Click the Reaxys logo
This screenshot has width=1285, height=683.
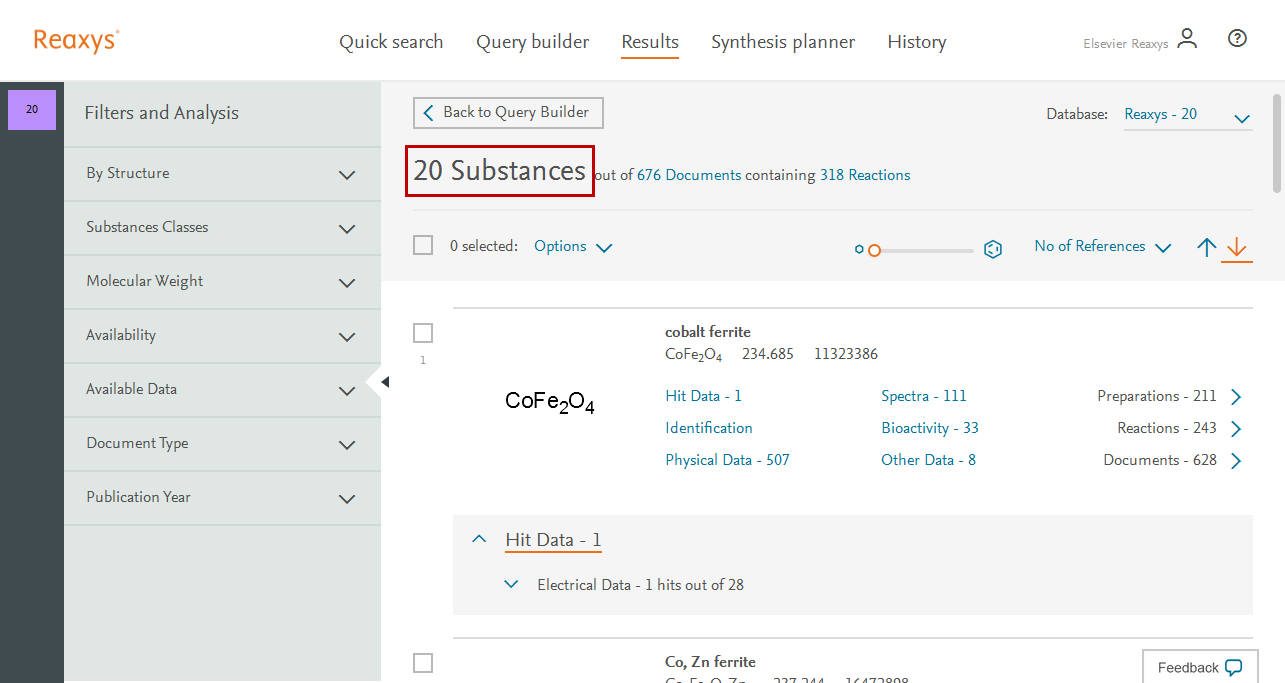(76, 40)
